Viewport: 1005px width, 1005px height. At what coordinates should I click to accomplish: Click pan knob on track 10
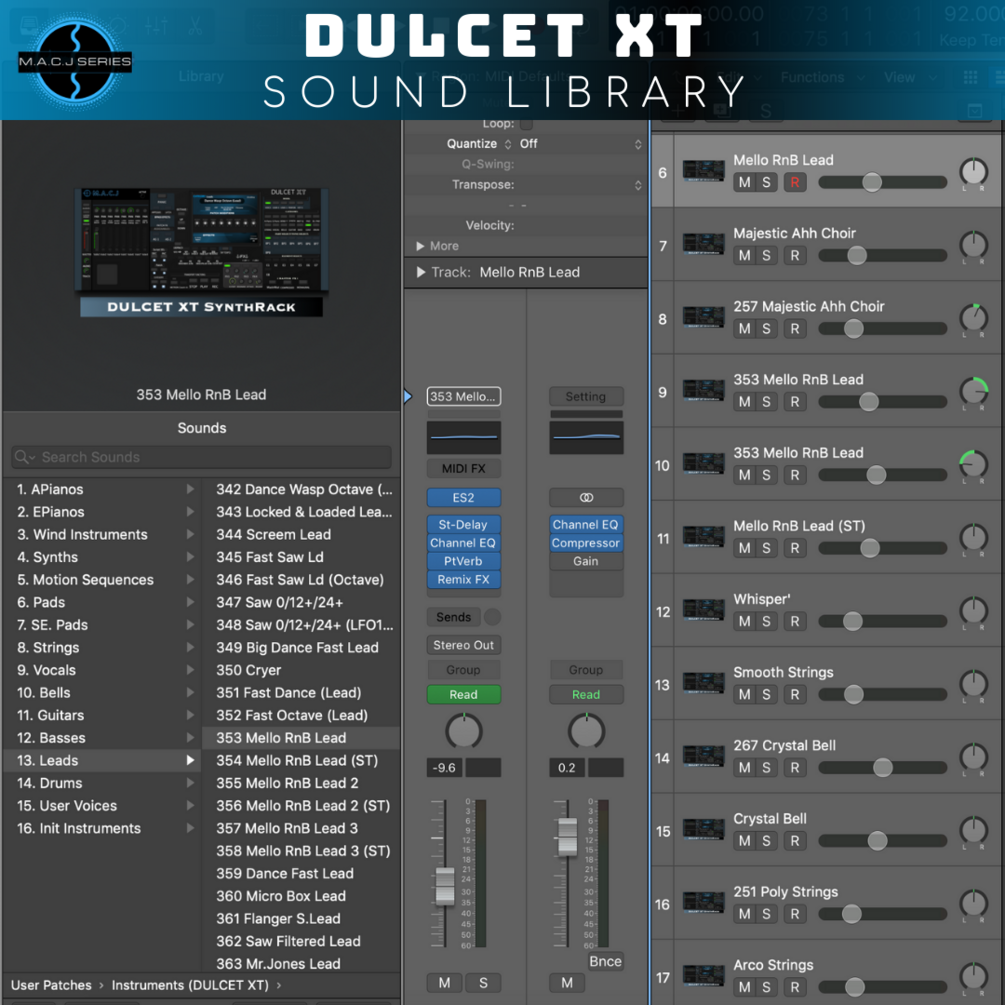click(x=973, y=464)
